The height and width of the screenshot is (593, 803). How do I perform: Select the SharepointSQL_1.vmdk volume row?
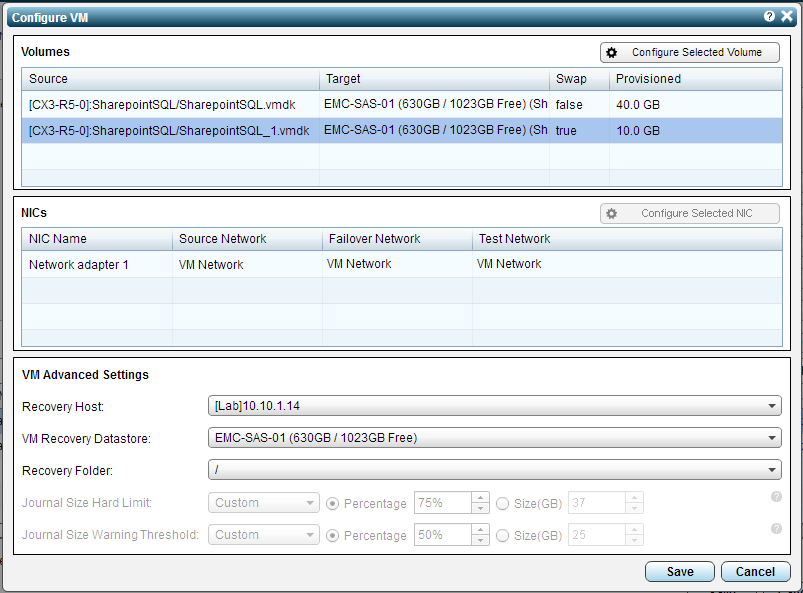(170, 131)
